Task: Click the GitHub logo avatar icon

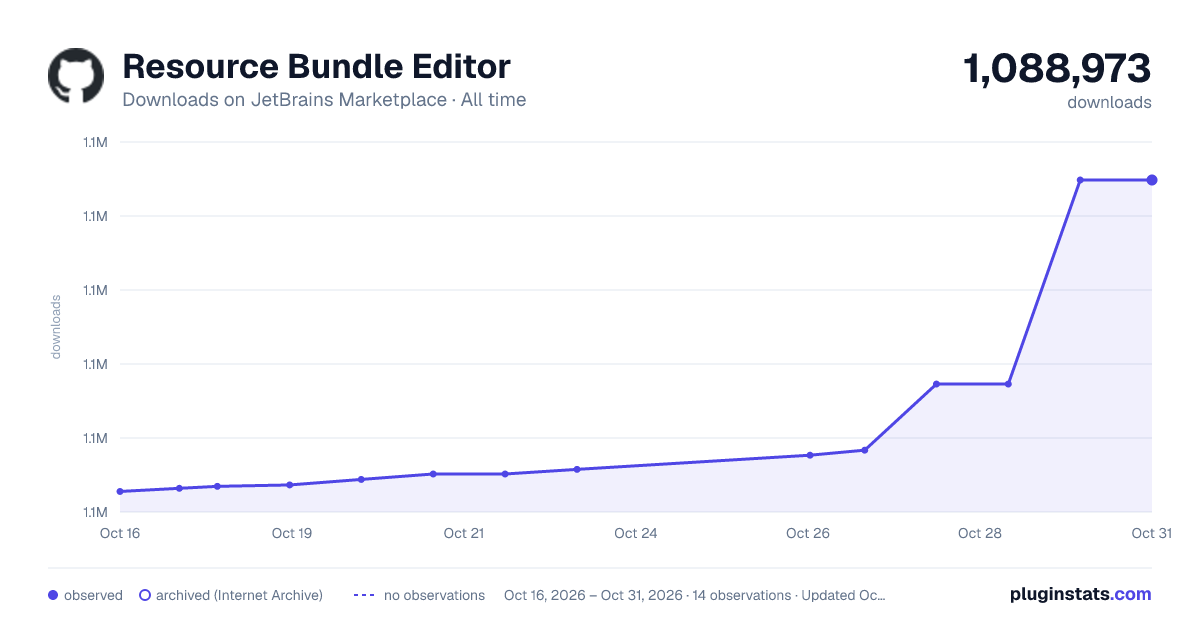Action: click(76, 76)
